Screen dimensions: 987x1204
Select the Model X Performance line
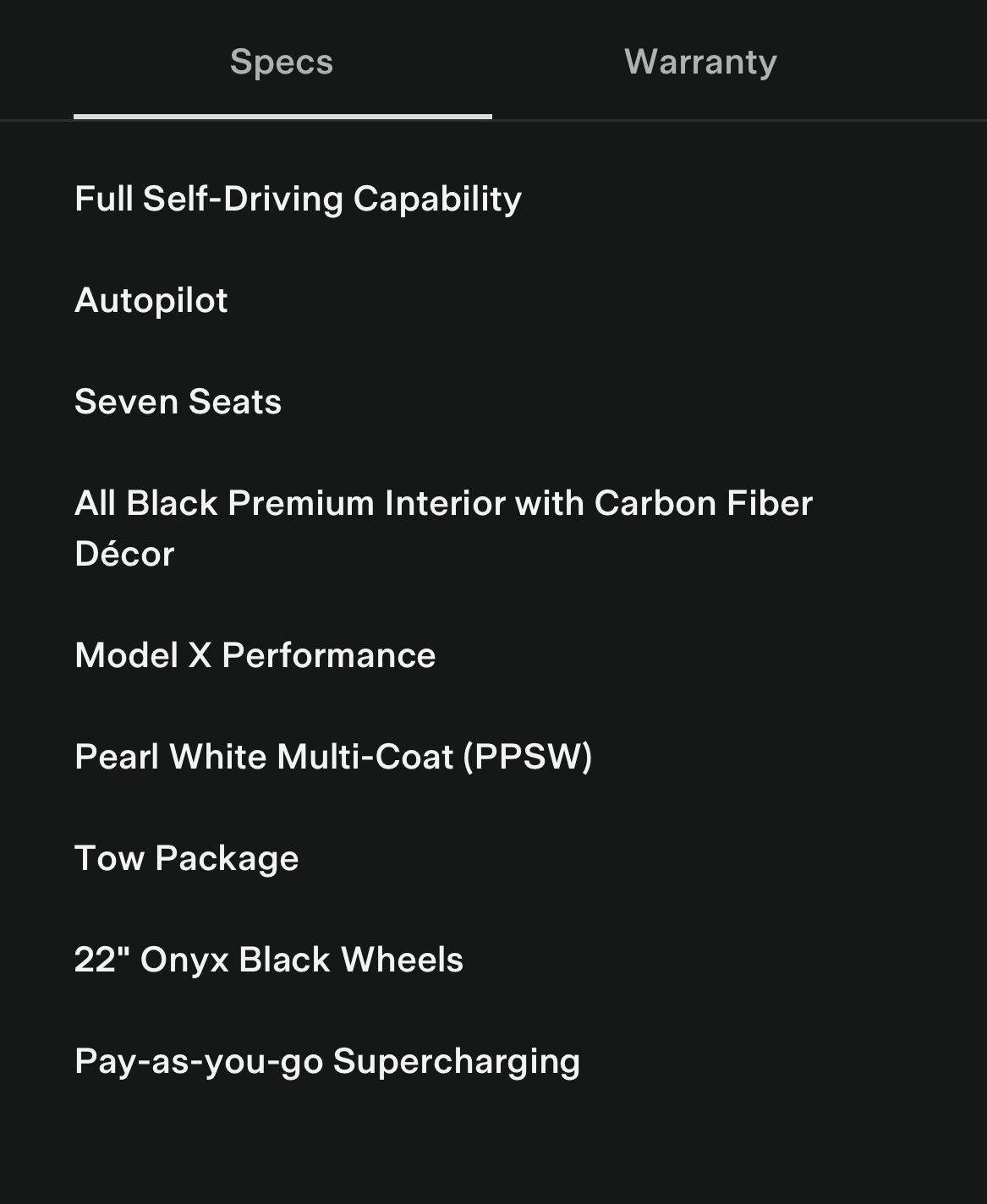pos(255,655)
